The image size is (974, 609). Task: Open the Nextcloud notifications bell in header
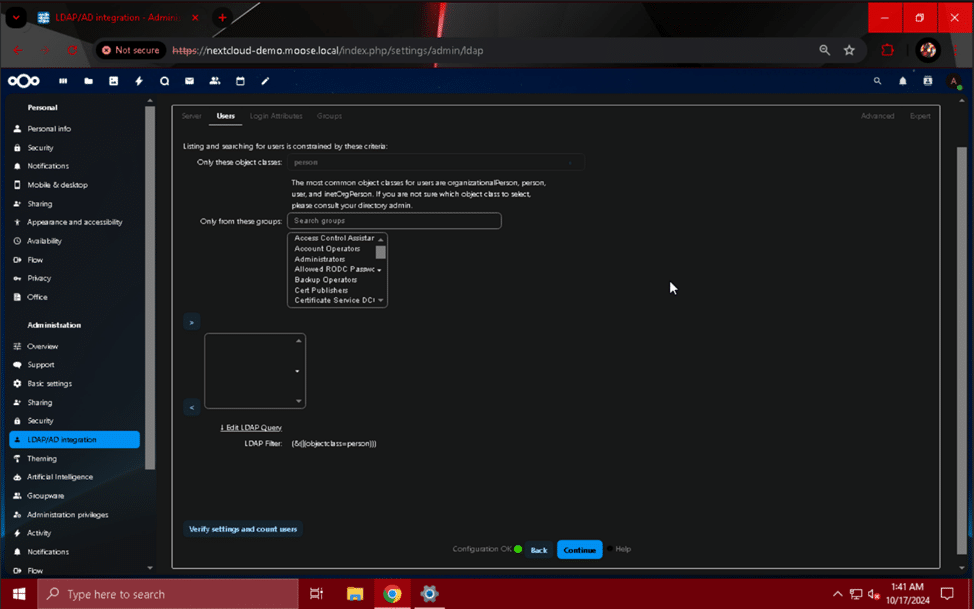coord(903,81)
